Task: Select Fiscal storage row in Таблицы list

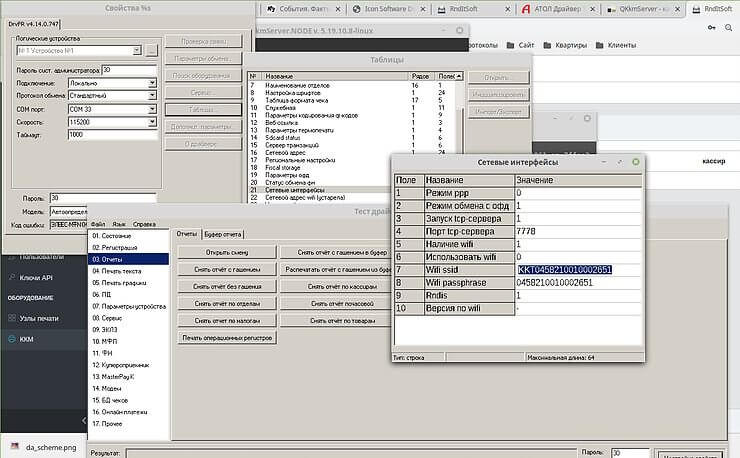Action: coord(319,168)
